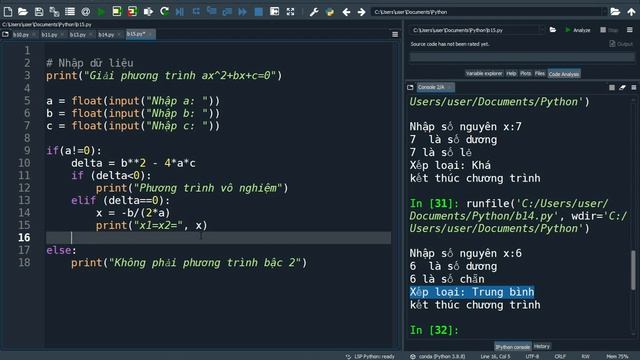Click Stop button in Code Analysis

(x=609, y=30)
